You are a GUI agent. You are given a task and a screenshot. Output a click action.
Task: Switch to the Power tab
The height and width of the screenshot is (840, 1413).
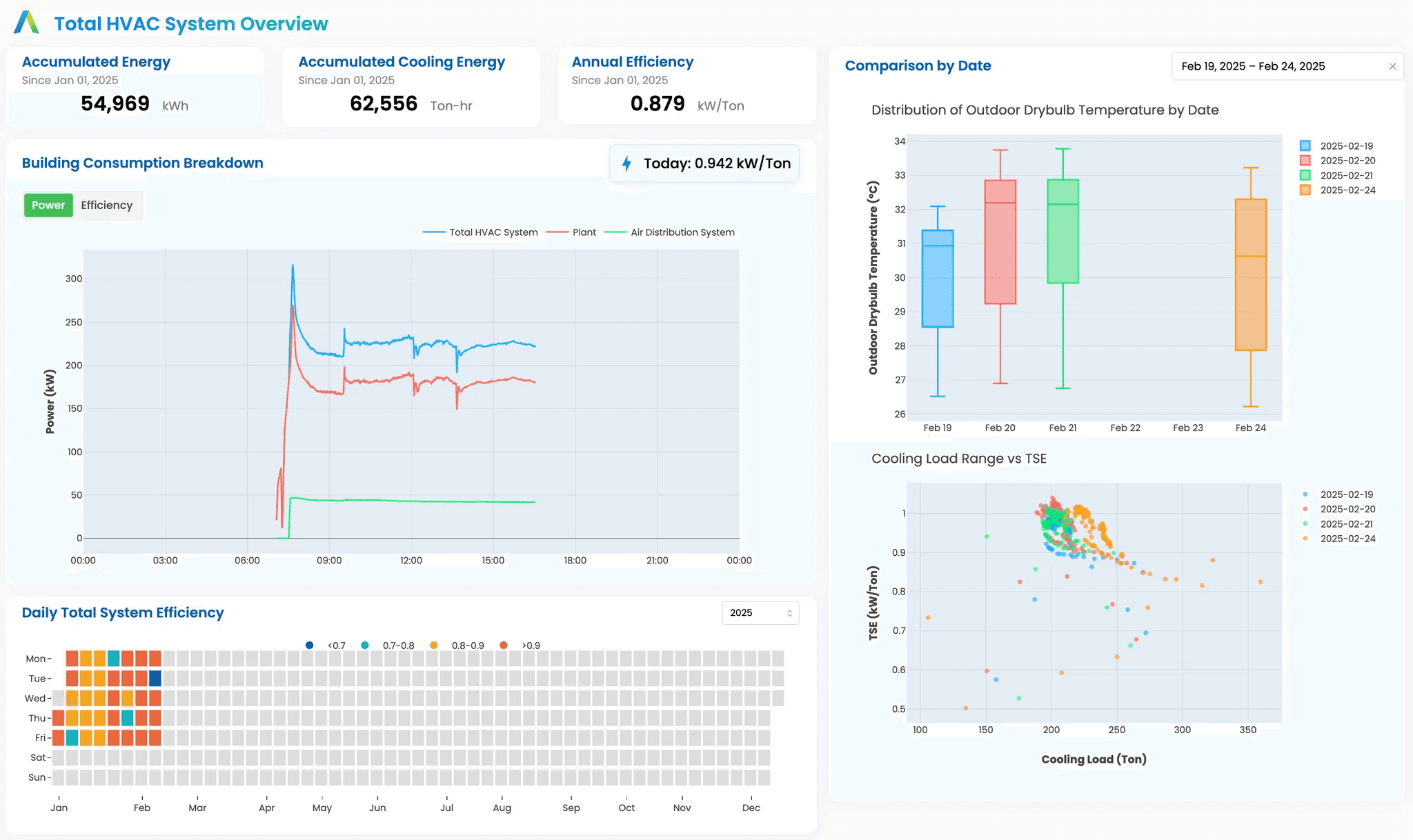(48, 206)
